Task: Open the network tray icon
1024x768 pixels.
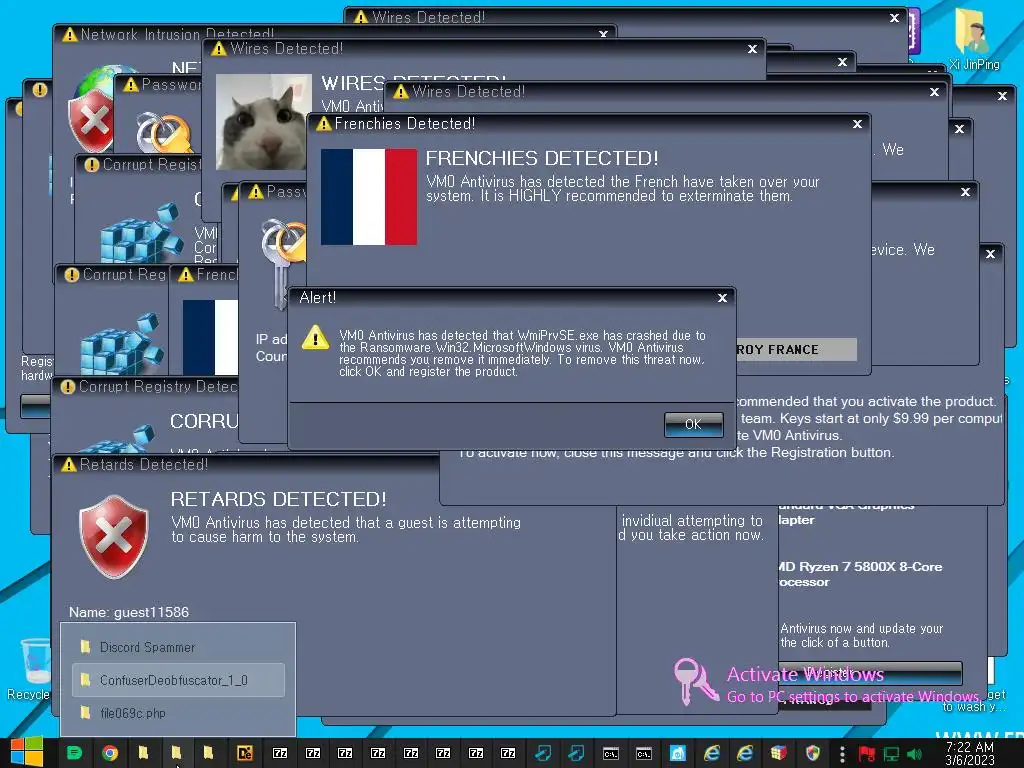Action: 891,754
